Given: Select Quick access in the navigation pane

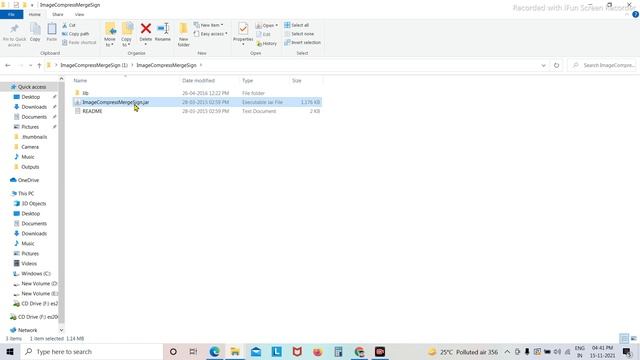Looking at the screenshot, I should point(31,87).
